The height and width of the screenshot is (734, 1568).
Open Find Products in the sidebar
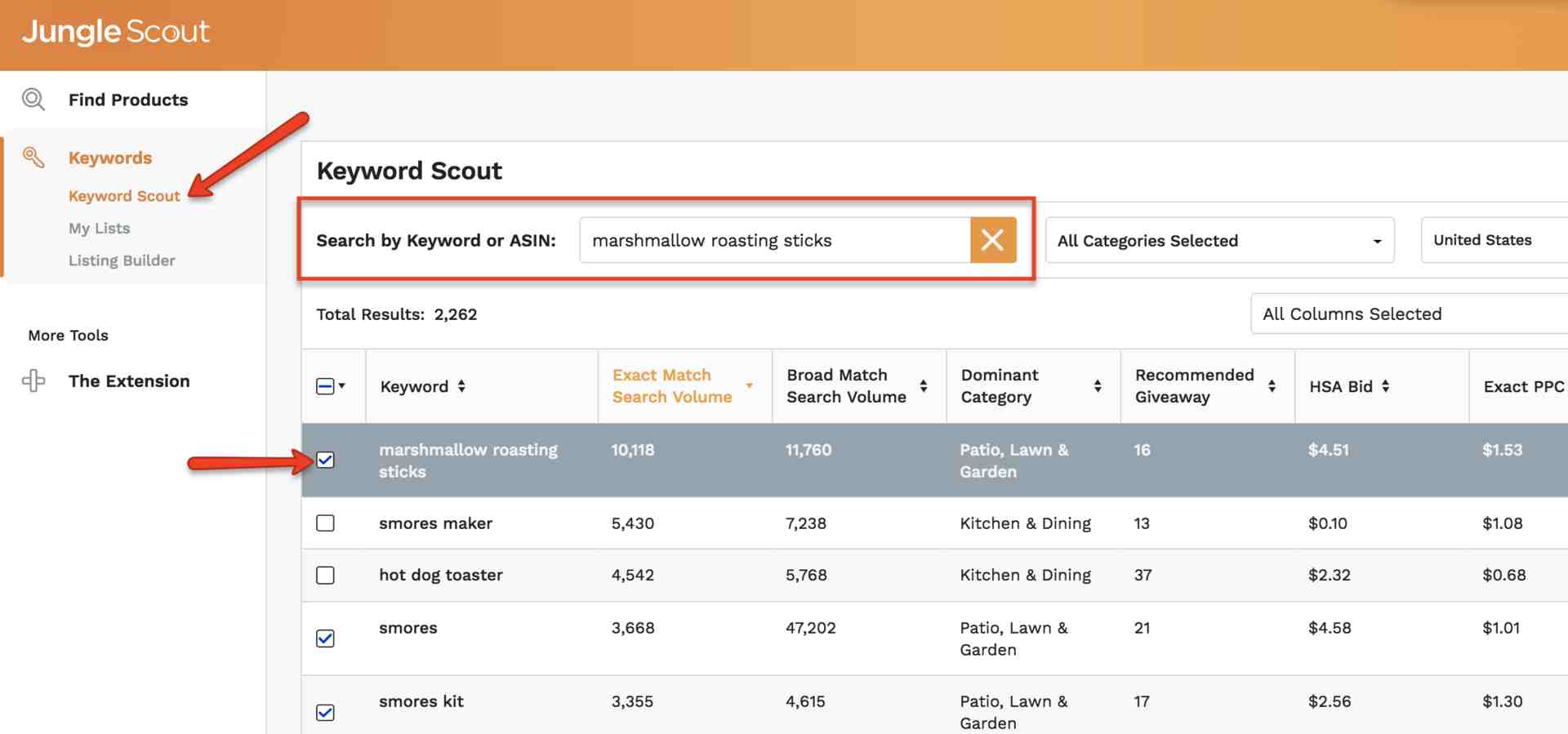pyautogui.click(x=128, y=100)
